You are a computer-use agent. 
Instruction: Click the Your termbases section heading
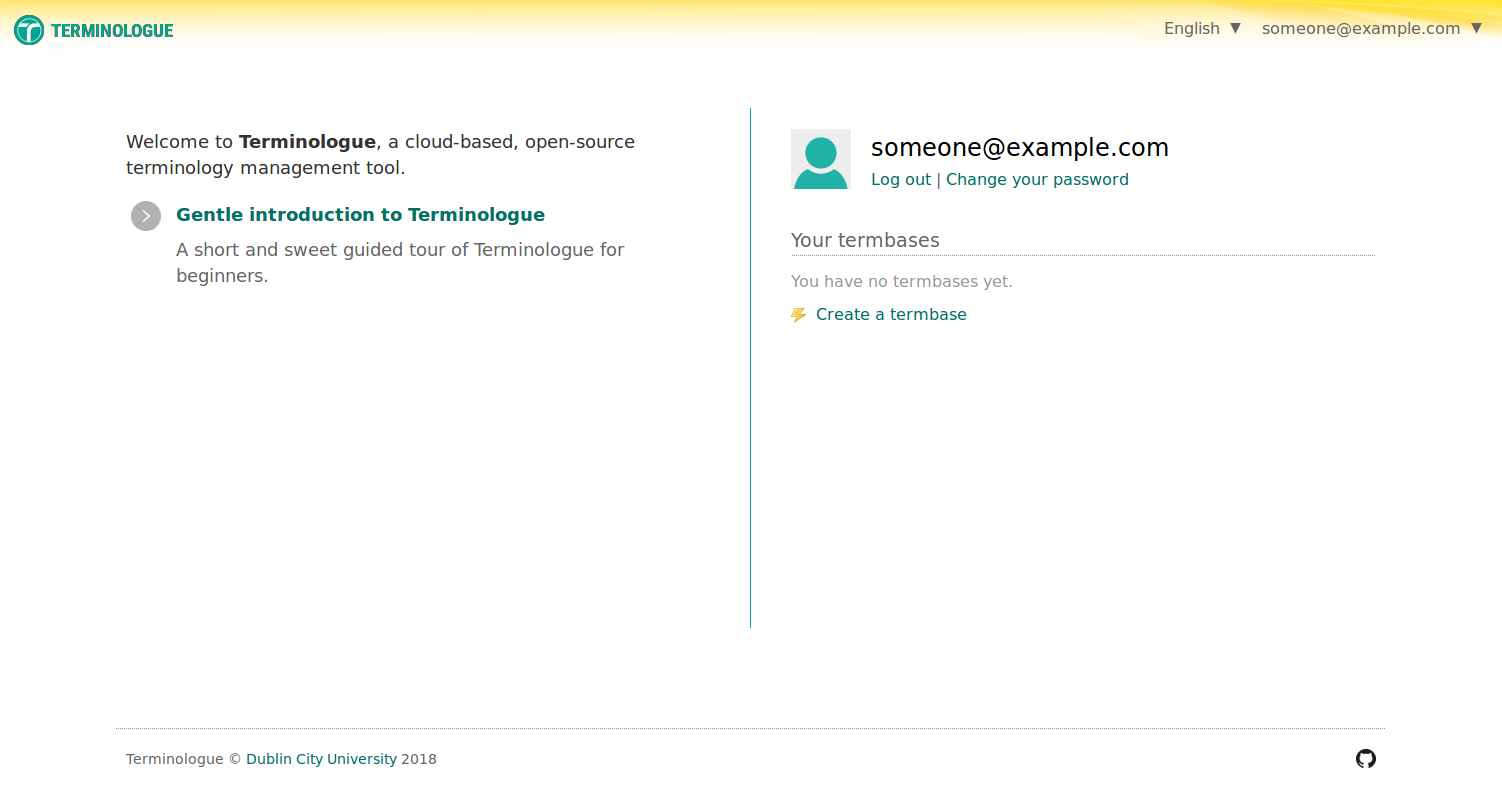pyautogui.click(x=864, y=240)
